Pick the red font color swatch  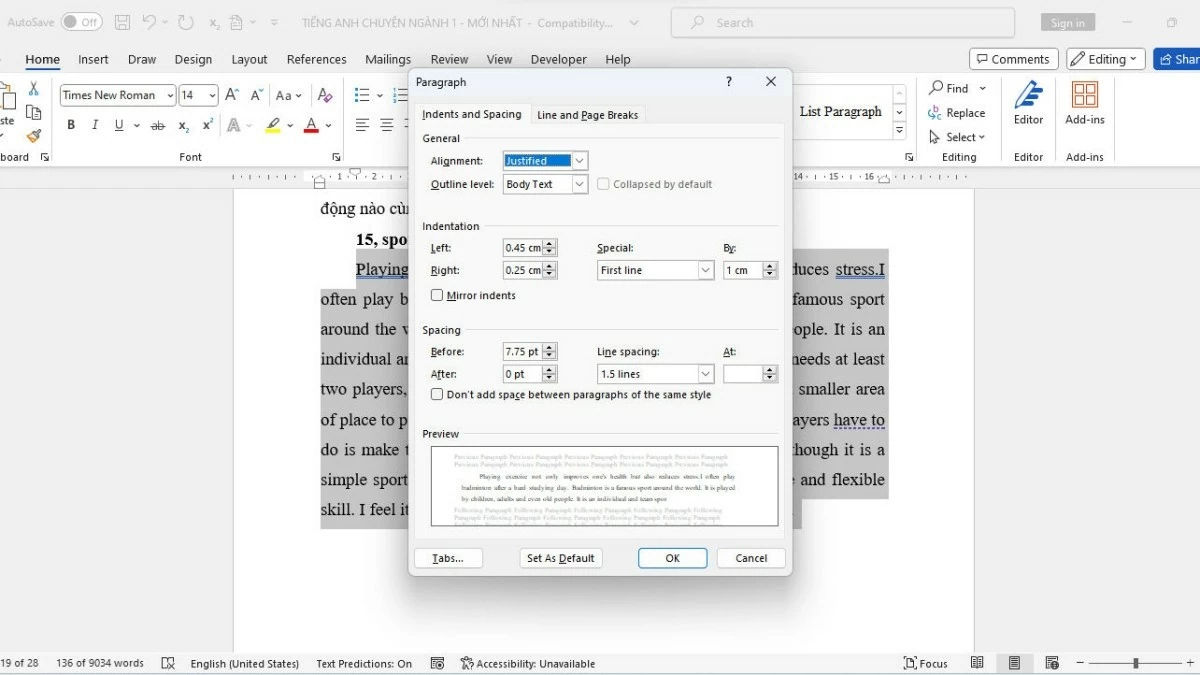click(311, 124)
